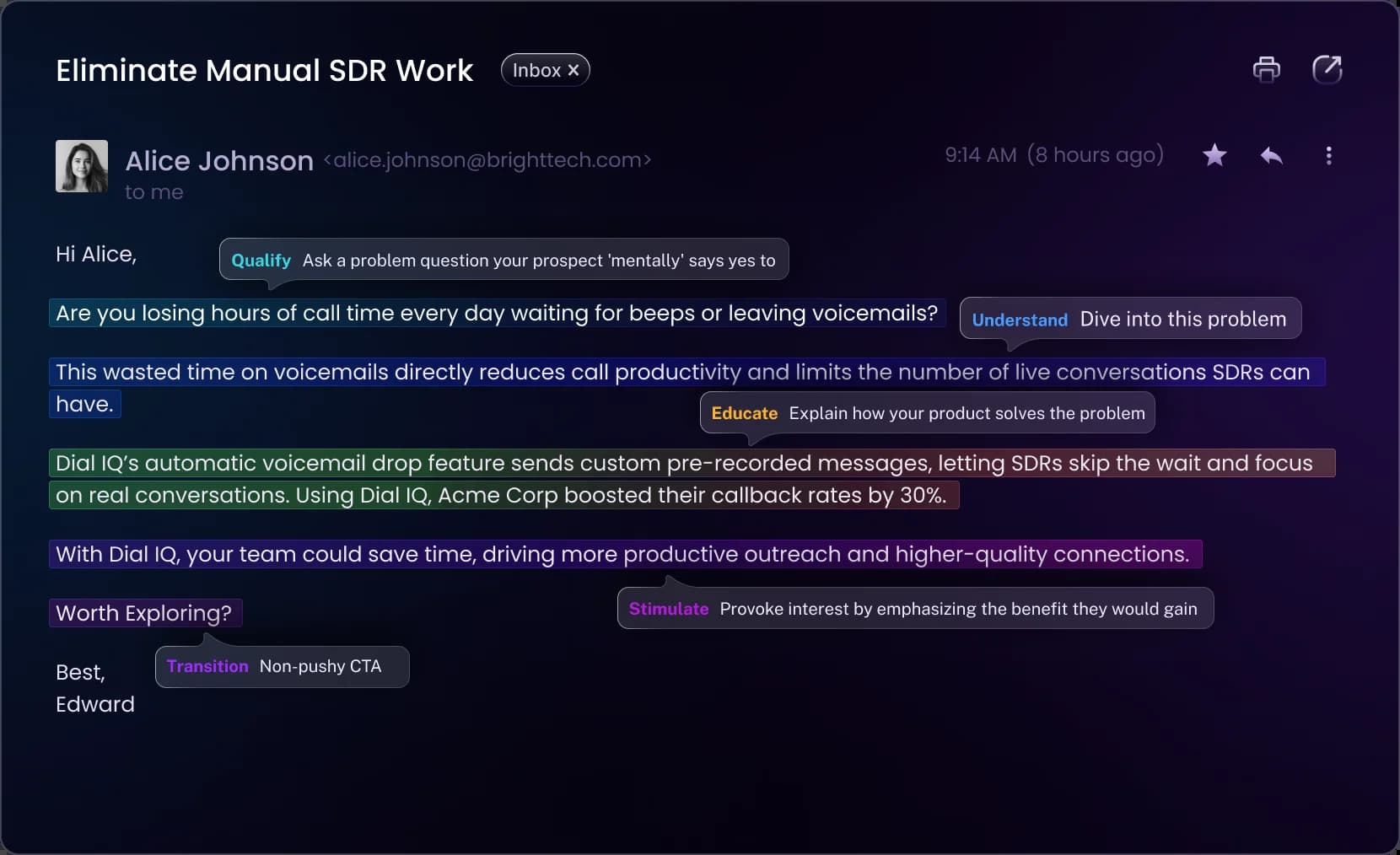The height and width of the screenshot is (855, 1400).
Task: Click the "to me" recipient line
Action: coord(154,192)
